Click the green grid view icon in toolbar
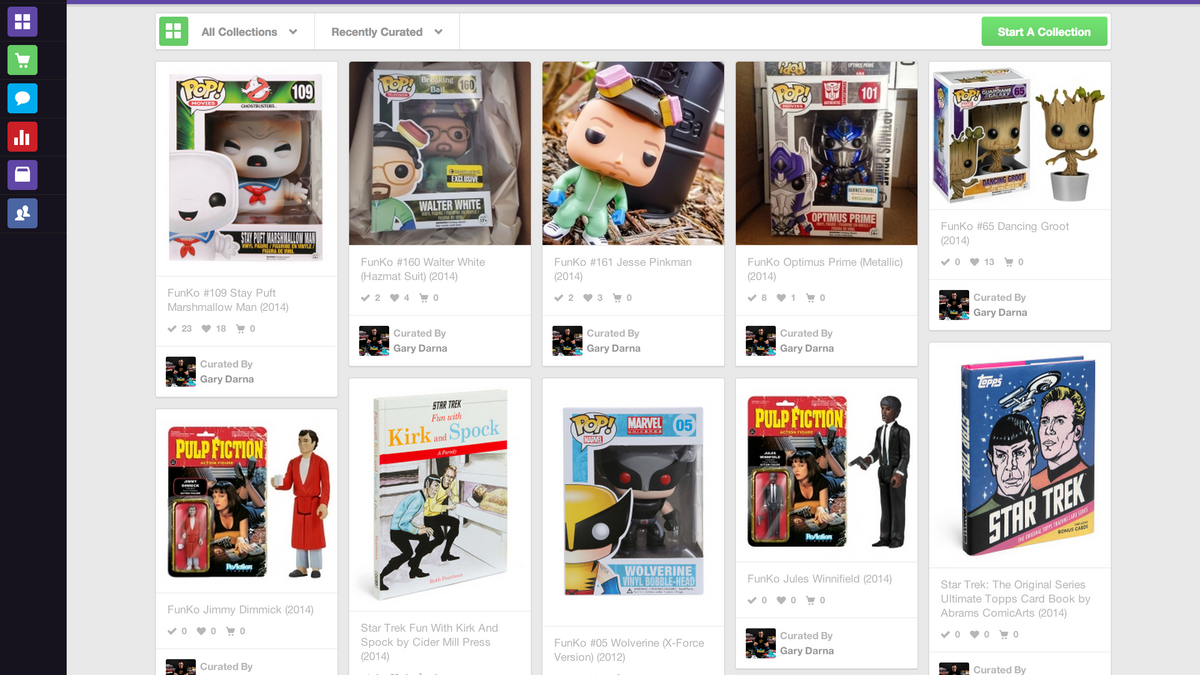1200x675 pixels. point(174,32)
